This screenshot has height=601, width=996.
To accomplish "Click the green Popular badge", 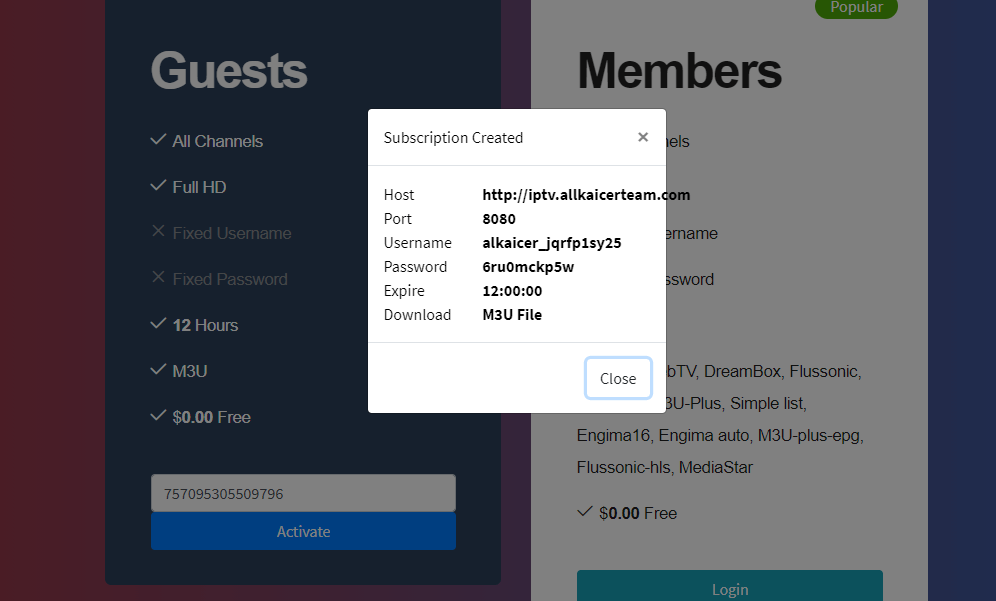I will 856,8.
